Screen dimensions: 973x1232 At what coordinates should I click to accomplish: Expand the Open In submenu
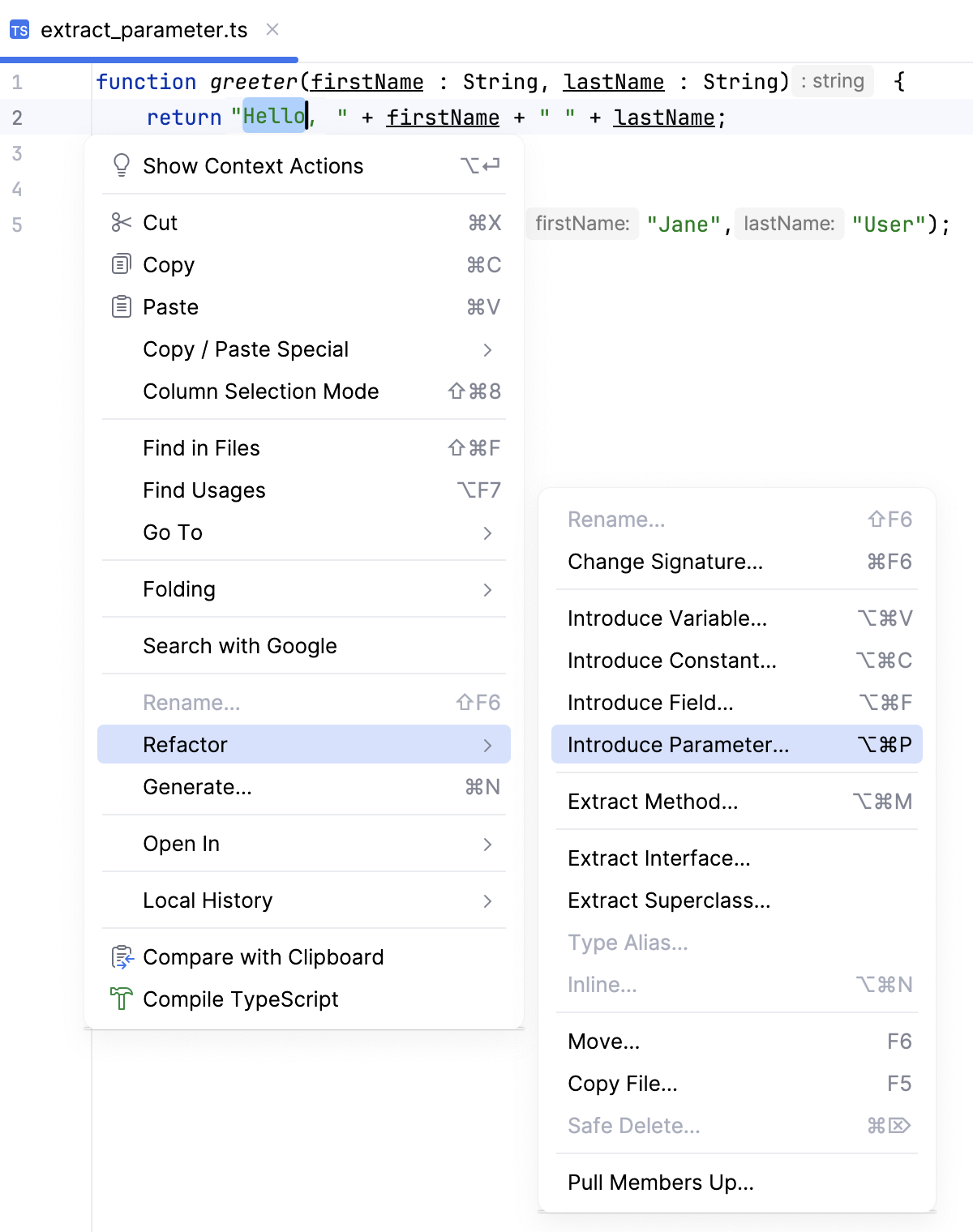[x=487, y=844]
